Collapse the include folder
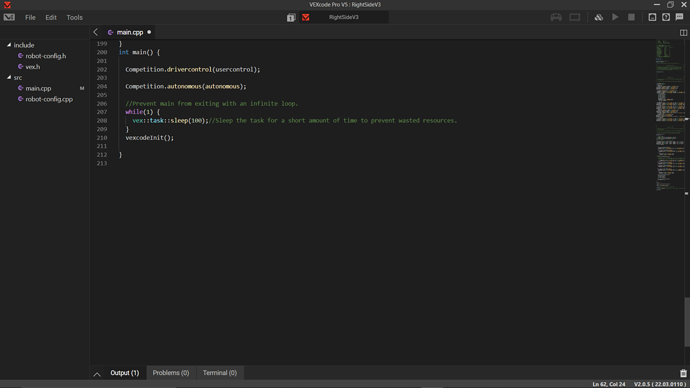Viewport: 690px width, 388px height. tap(9, 45)
